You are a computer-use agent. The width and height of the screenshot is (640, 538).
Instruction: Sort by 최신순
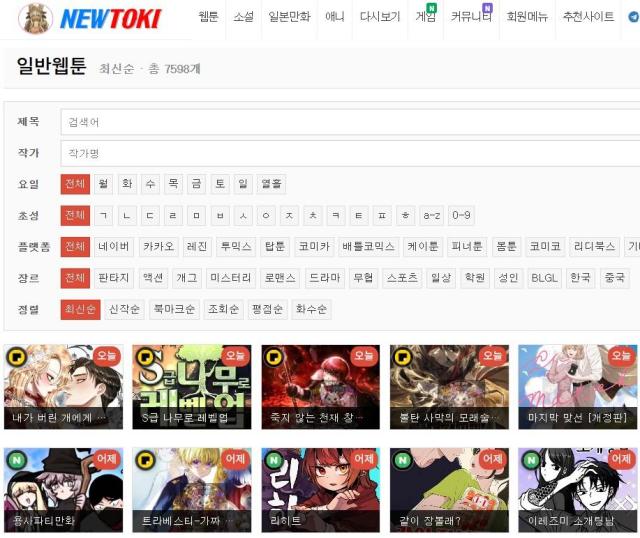pyautogui.click(x=80, y=310)
